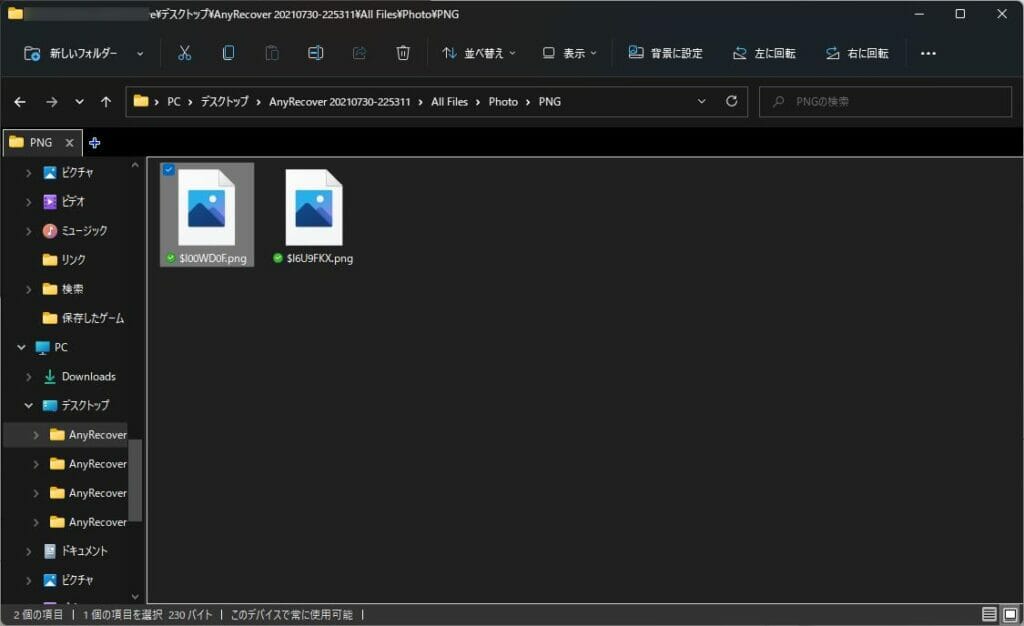Open address bar history dropdown

click(x=701, y=101)
